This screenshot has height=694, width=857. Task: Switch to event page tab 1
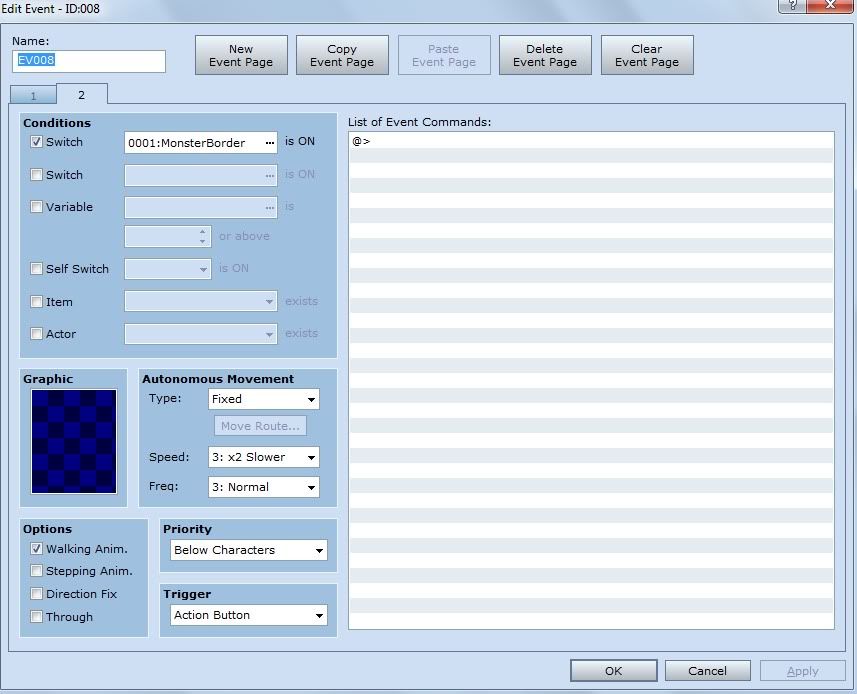pos(33,96)
